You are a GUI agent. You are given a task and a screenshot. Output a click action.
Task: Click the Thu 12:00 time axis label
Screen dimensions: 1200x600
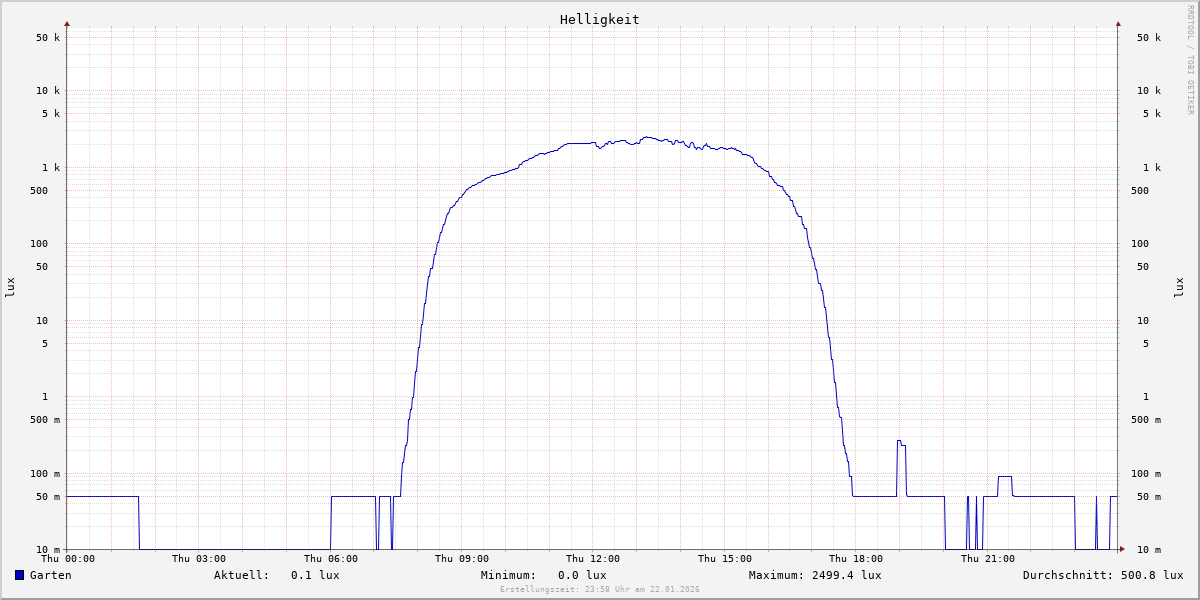pos(593,559)
